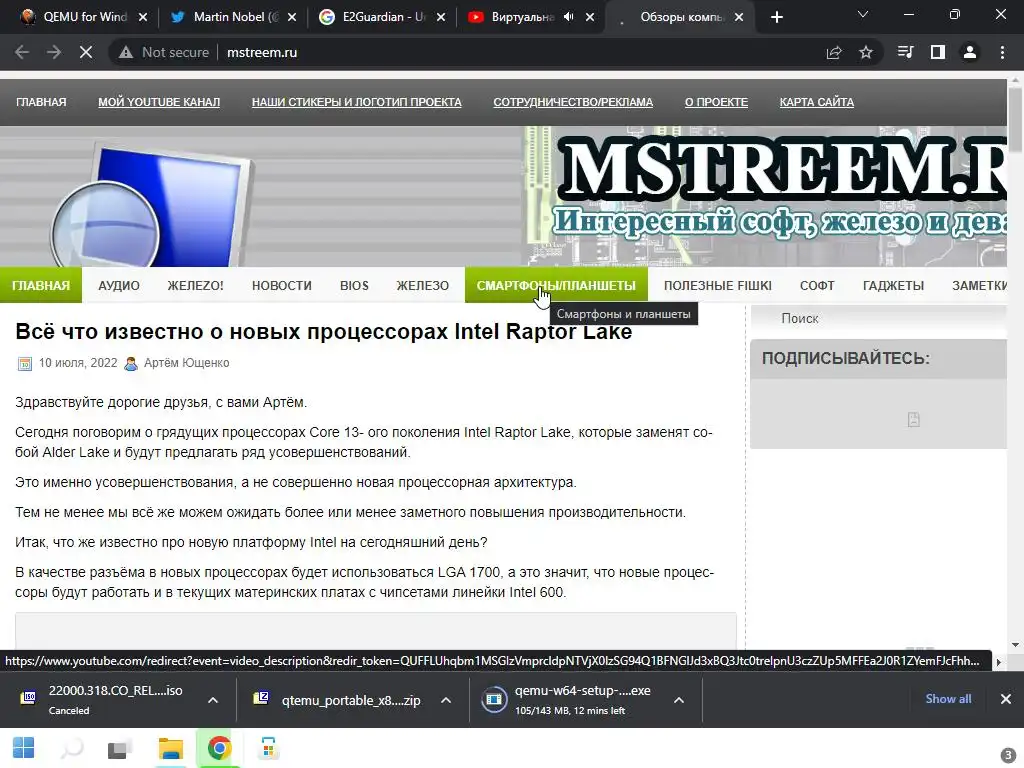Image resolution: width=1024 pixels, height=768 pixels.
Task: Go back to previous page
Action: [22, 52]
